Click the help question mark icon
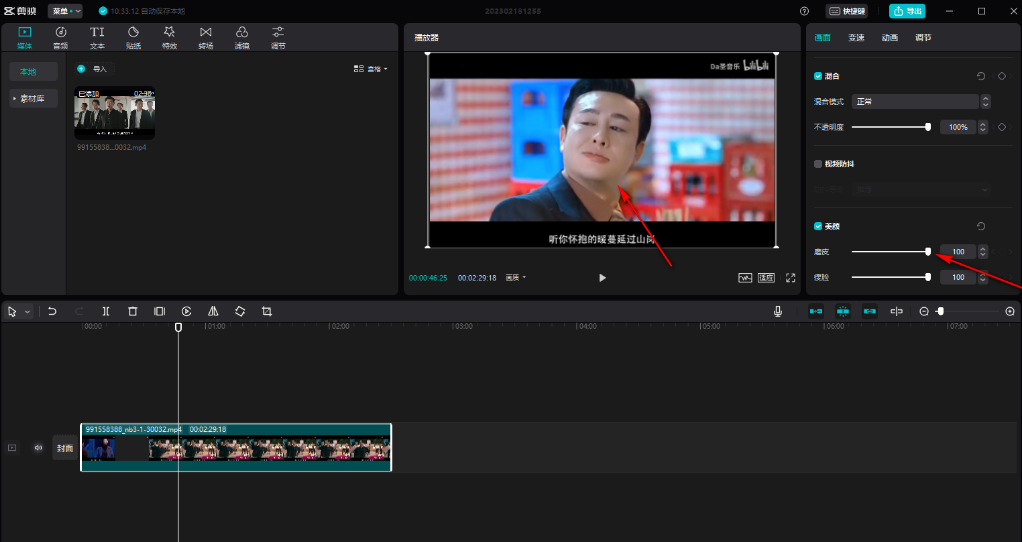 [x=804, y=11]
